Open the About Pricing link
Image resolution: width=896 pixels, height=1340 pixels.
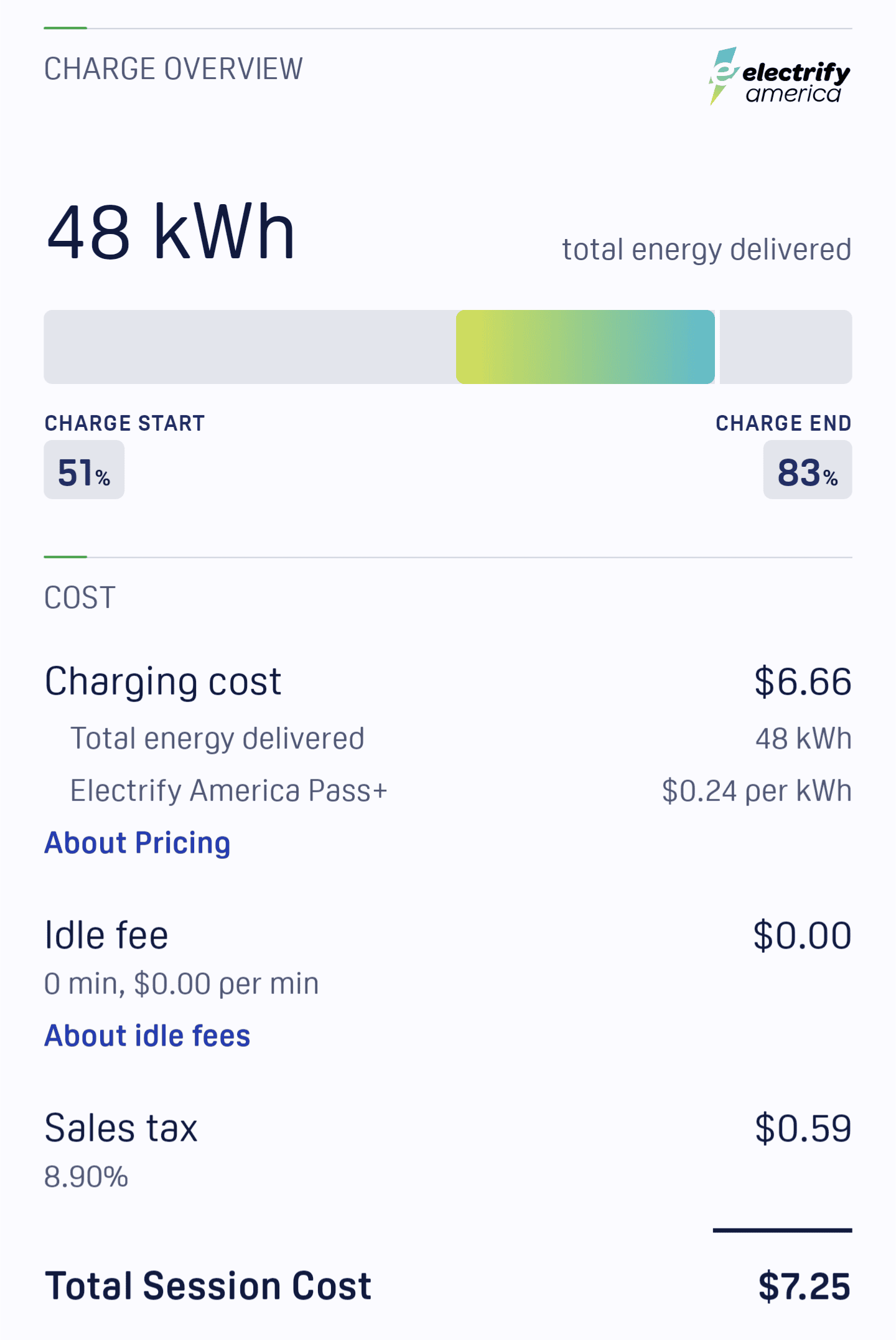[138, 843]
